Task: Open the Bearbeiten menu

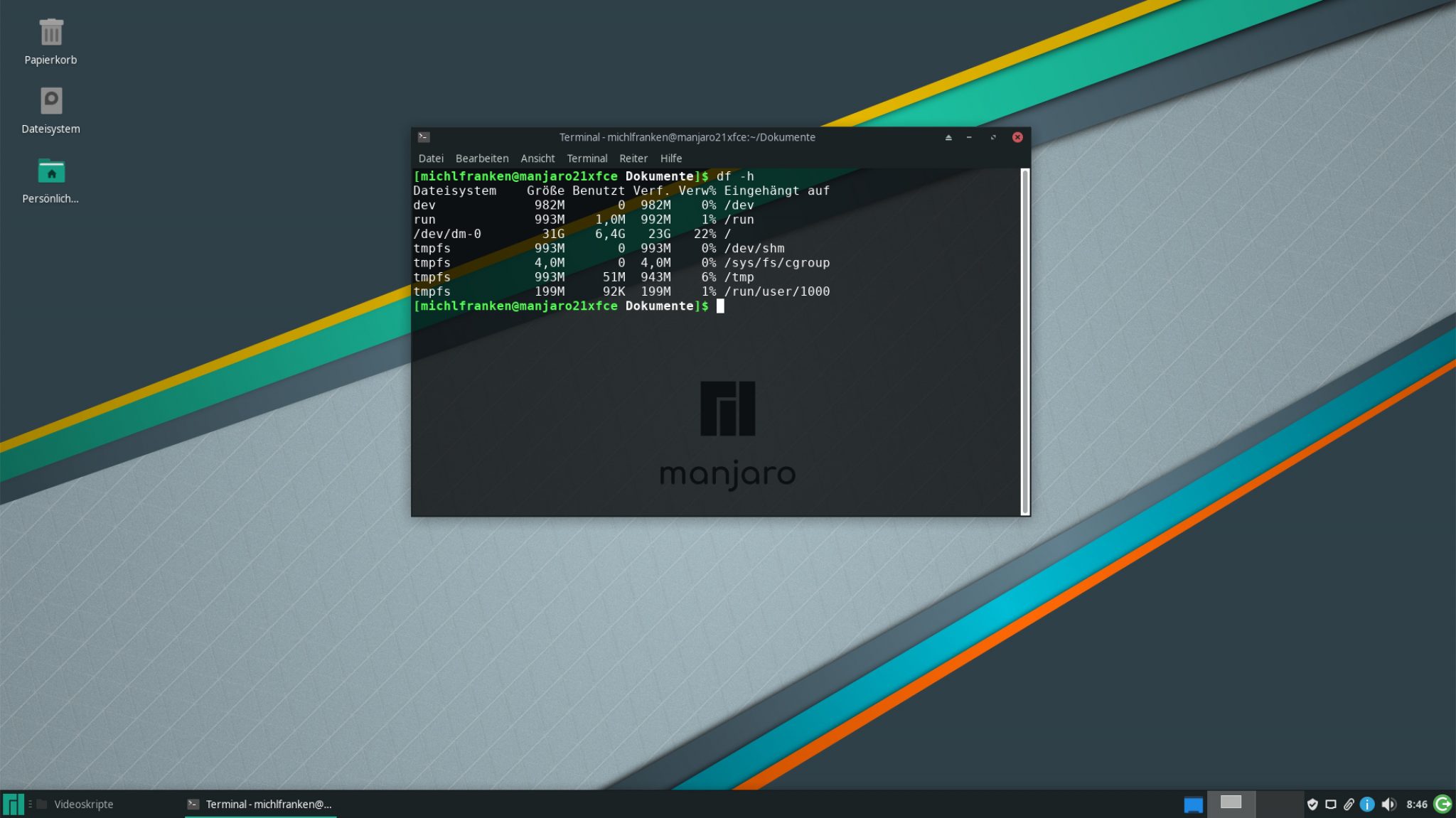Action: coord(482,158)
